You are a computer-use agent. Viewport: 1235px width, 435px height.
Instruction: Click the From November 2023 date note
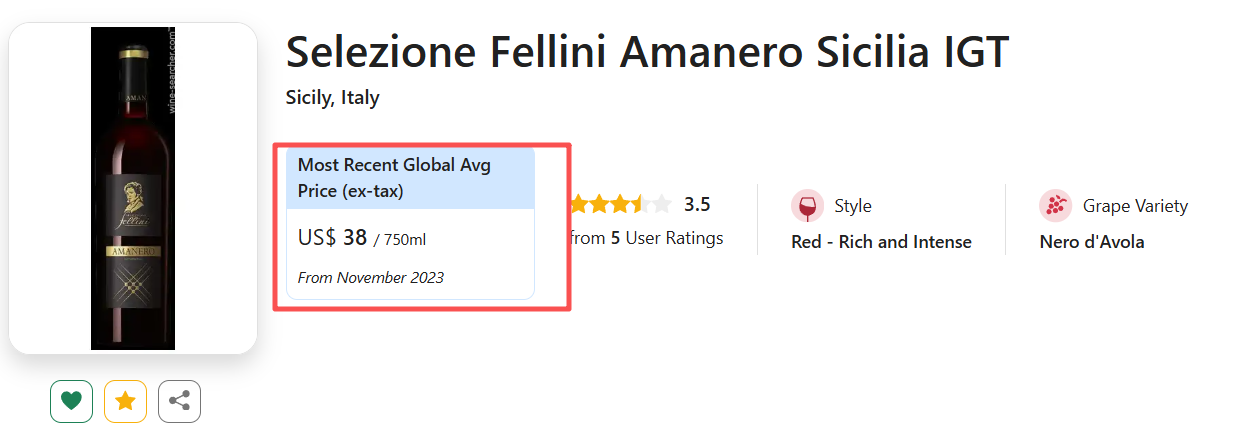point(370,277)
